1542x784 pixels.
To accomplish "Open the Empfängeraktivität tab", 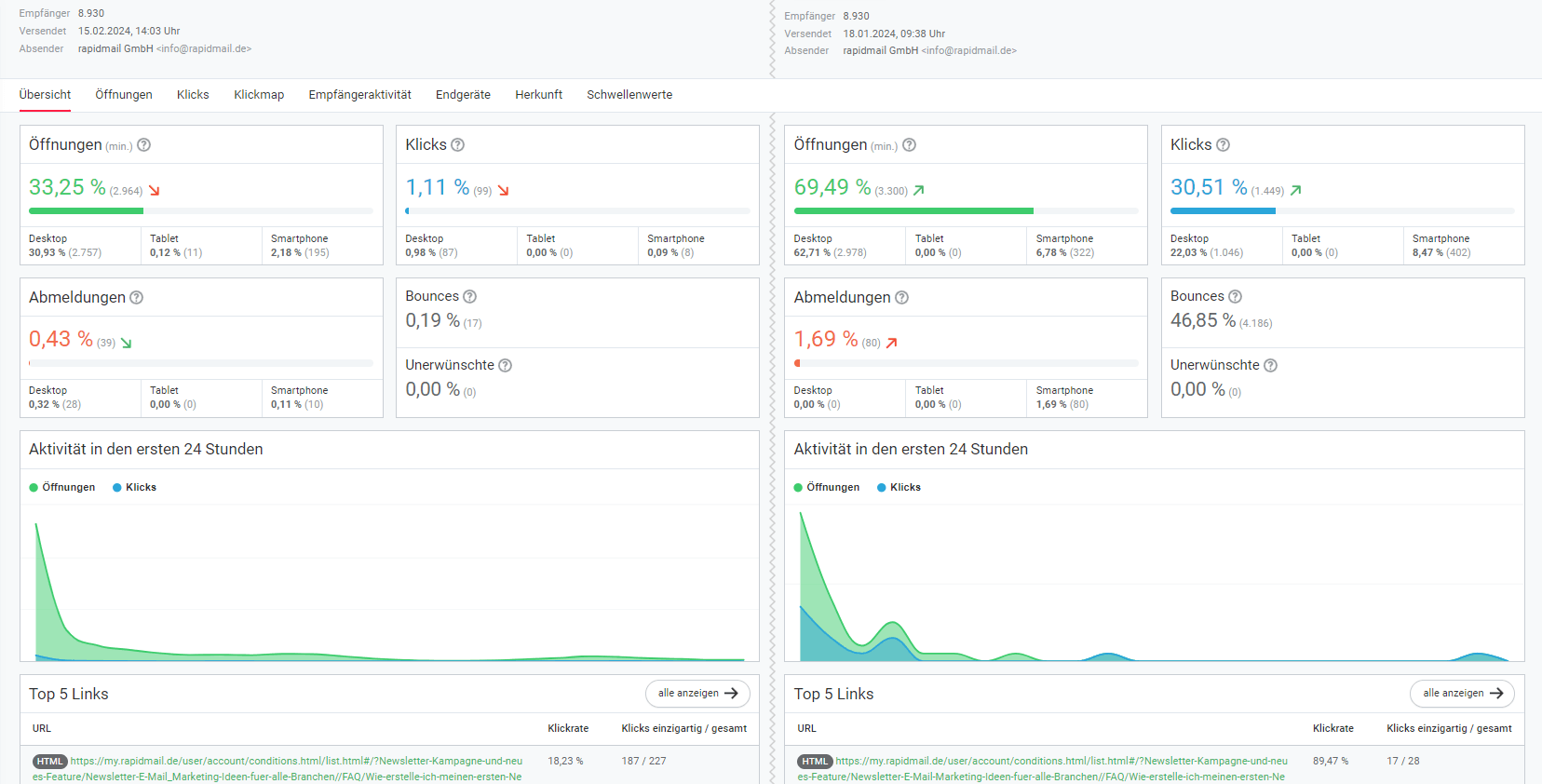I will (359, 95).
